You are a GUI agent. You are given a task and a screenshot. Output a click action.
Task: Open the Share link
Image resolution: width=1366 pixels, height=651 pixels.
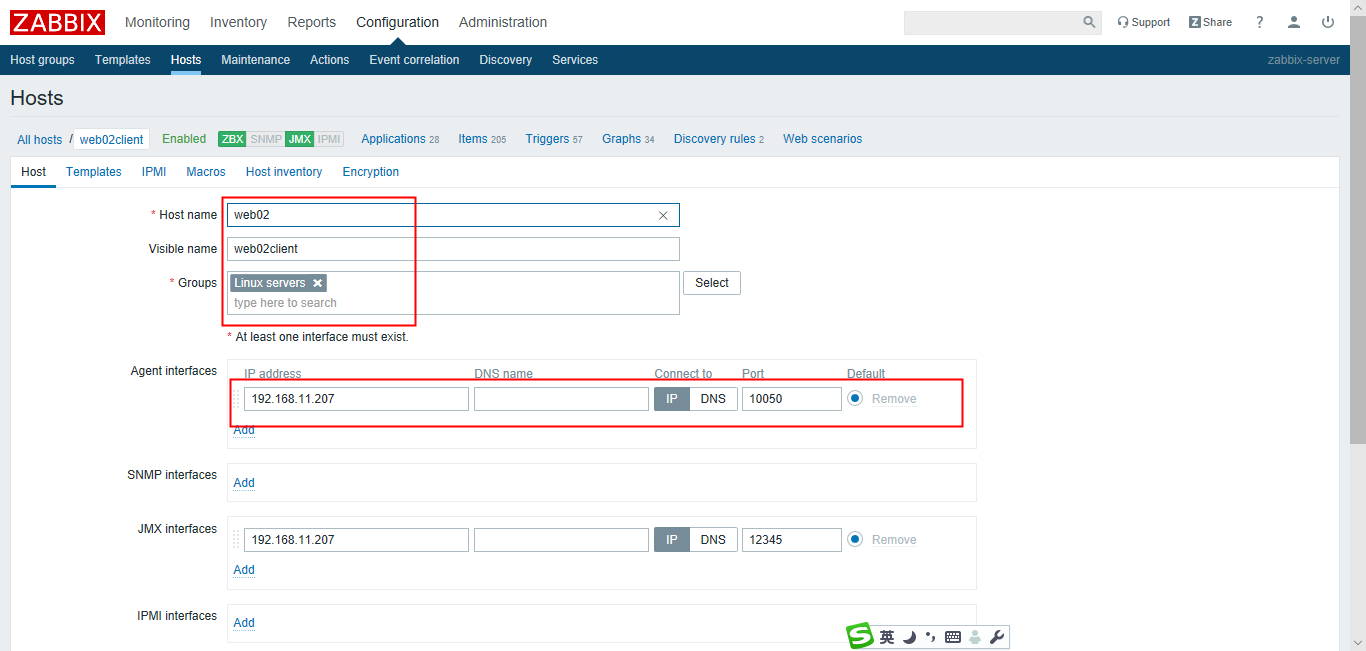pos(1210,22)
